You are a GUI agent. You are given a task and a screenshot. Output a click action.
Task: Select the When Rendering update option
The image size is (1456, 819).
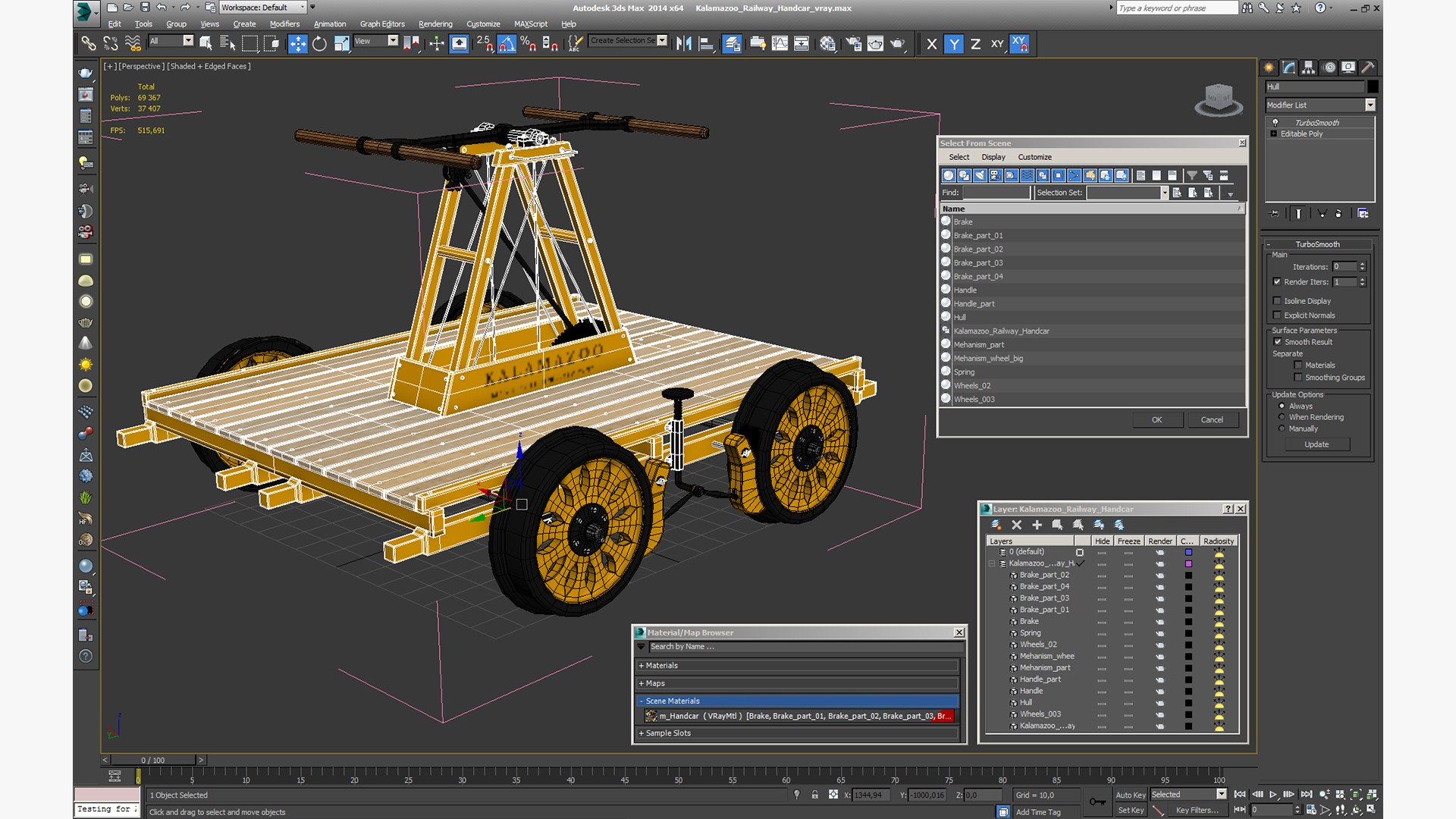[x=1282, y=417]
